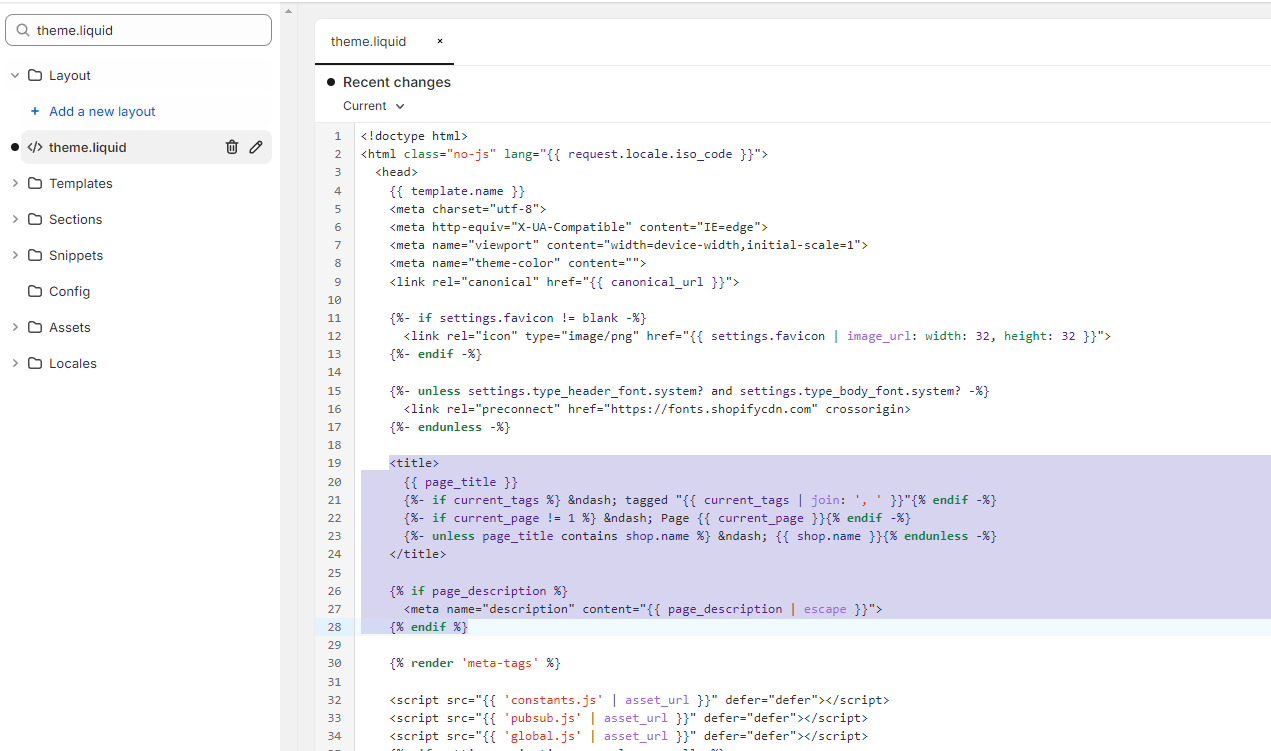Click Add a new layout link
This screenshot has height=751, width=1271.
click(102, 111)
